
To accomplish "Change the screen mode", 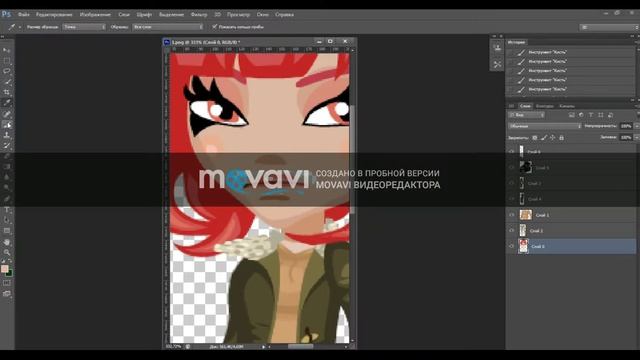I will (7, 293).
